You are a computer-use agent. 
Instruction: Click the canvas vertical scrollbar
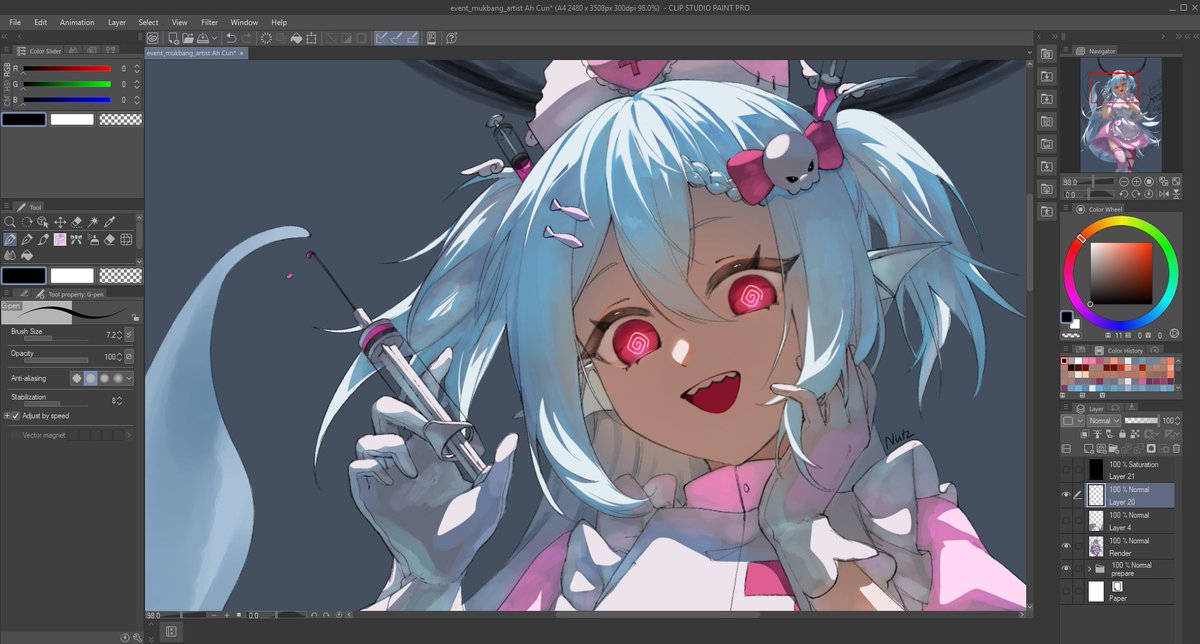pyautogui.click(x=1029, y=245)
